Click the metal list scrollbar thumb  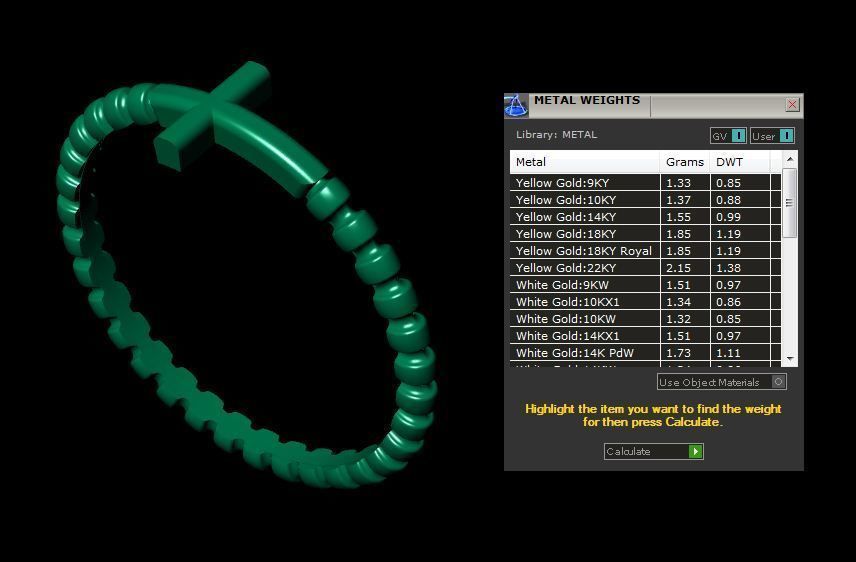coord(789,203)
